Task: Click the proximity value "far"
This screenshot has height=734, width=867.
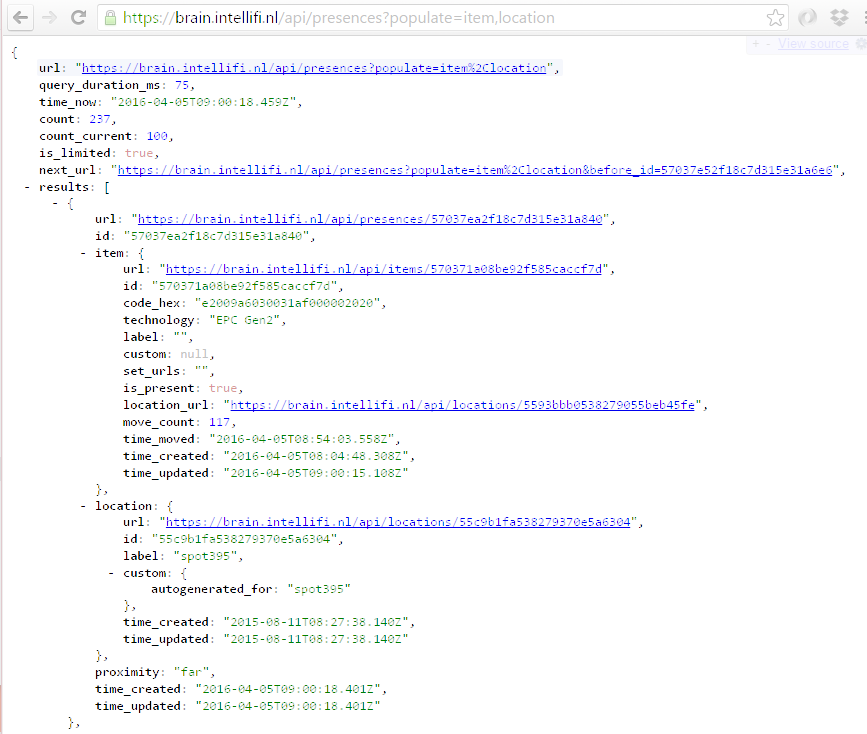Action: click(x=191, y=672)
